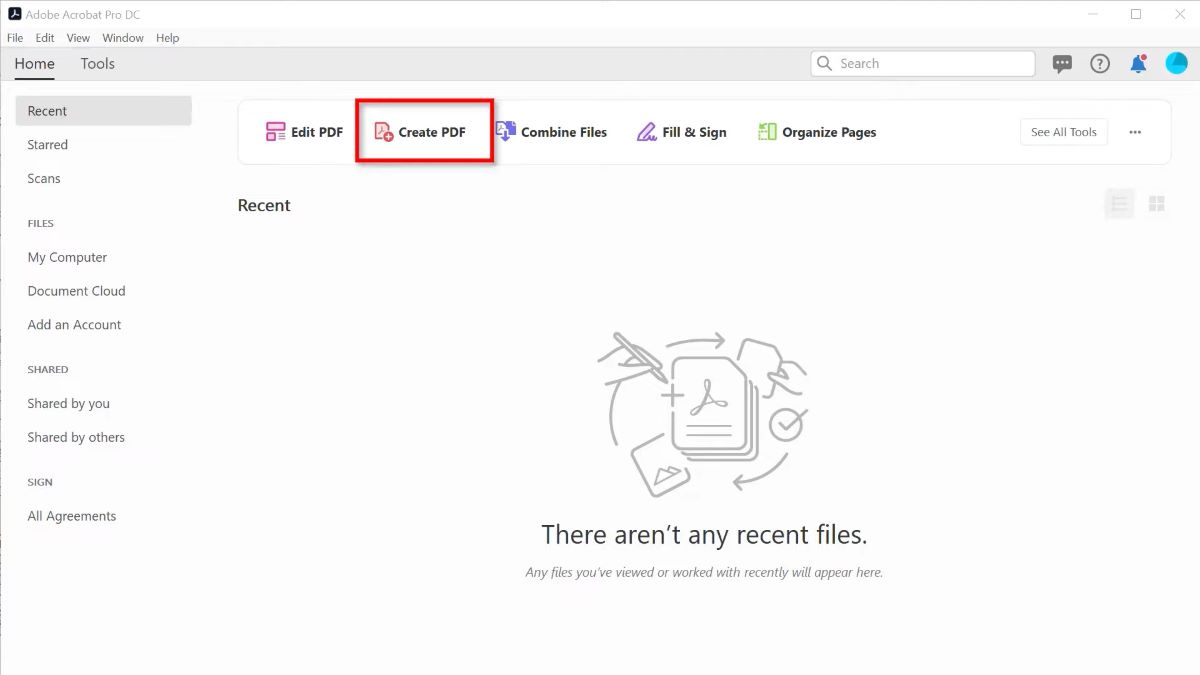Open Add an Account in sidebar
This screenshot has width=1200, height=675.
74,324
